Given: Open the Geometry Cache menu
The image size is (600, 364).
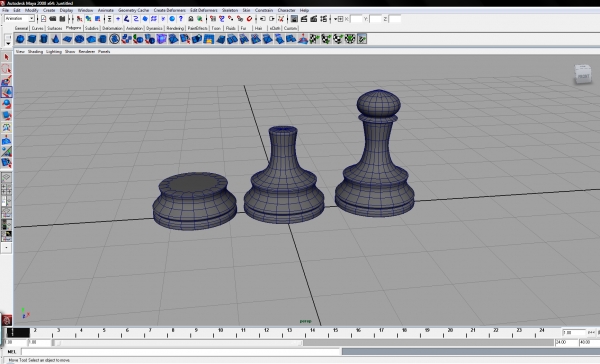Looking at the screenshot, I should click(133, 10).
